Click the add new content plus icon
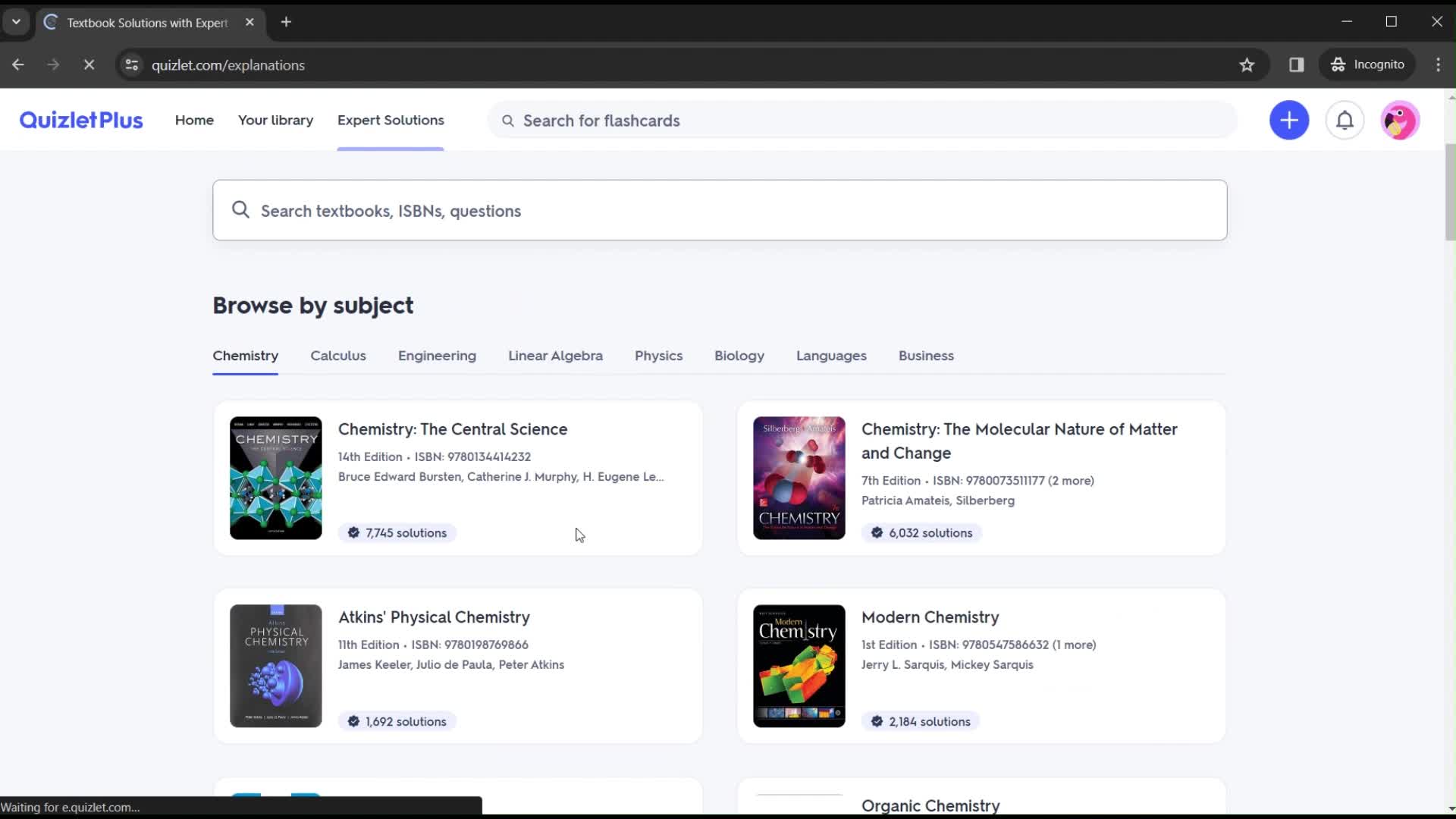The image size is (1456, 819). [1289, 120]
